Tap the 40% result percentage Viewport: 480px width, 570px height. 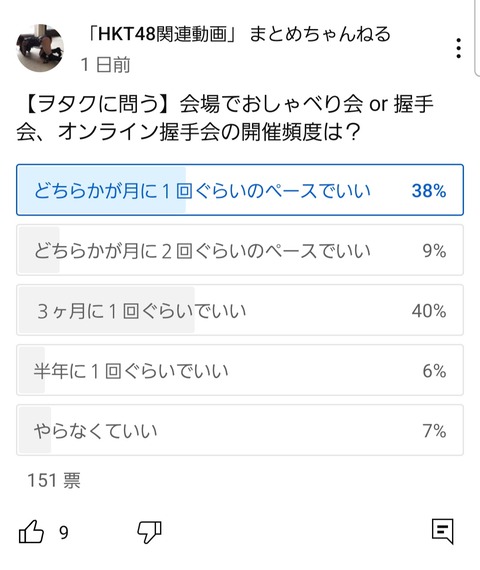click(429, 311)
